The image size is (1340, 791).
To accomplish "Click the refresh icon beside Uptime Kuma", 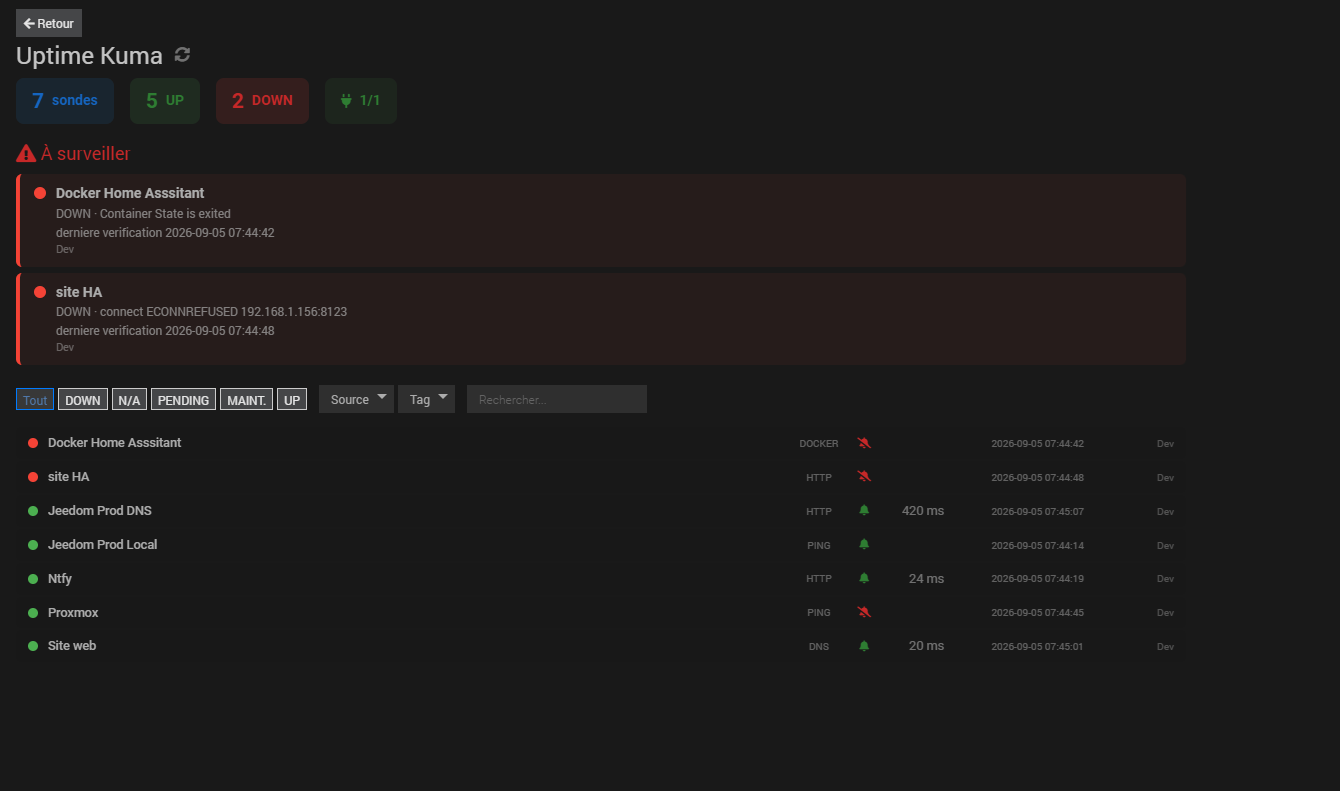I will pos(182,55).
